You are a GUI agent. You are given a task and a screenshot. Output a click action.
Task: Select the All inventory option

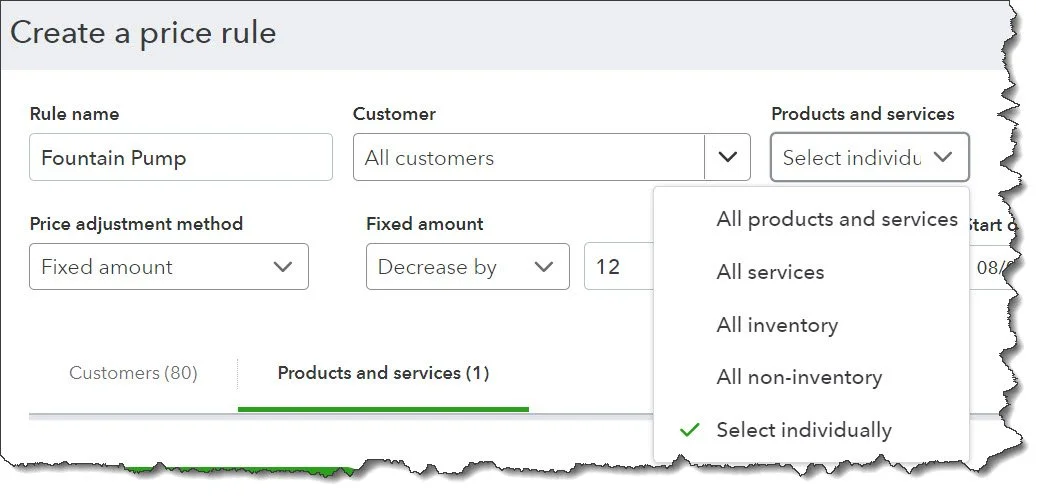tap(777, 325)
